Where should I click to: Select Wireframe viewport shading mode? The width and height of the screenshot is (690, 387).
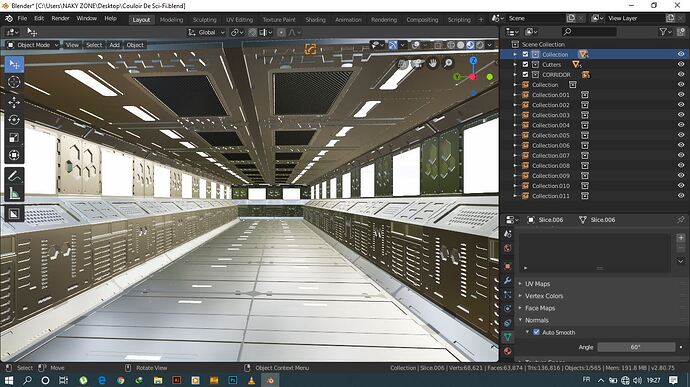pyautogui.click(x=451, y=45)
